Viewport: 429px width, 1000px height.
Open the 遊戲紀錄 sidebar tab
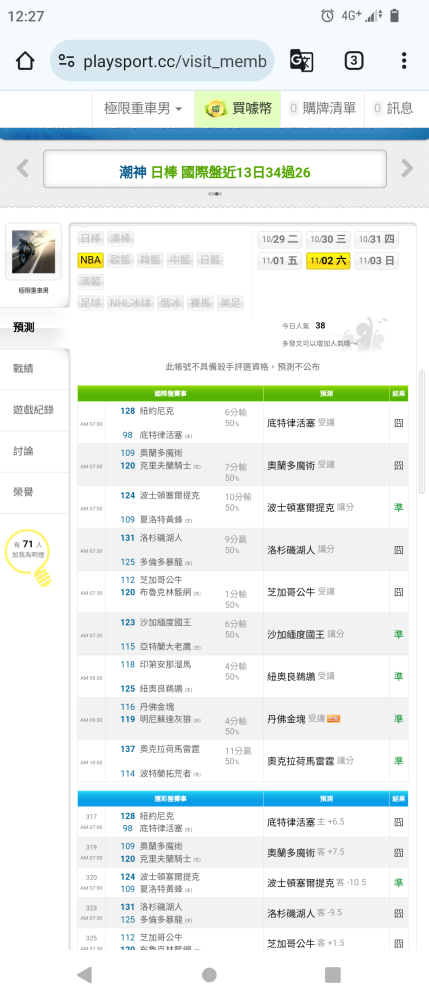34,410
